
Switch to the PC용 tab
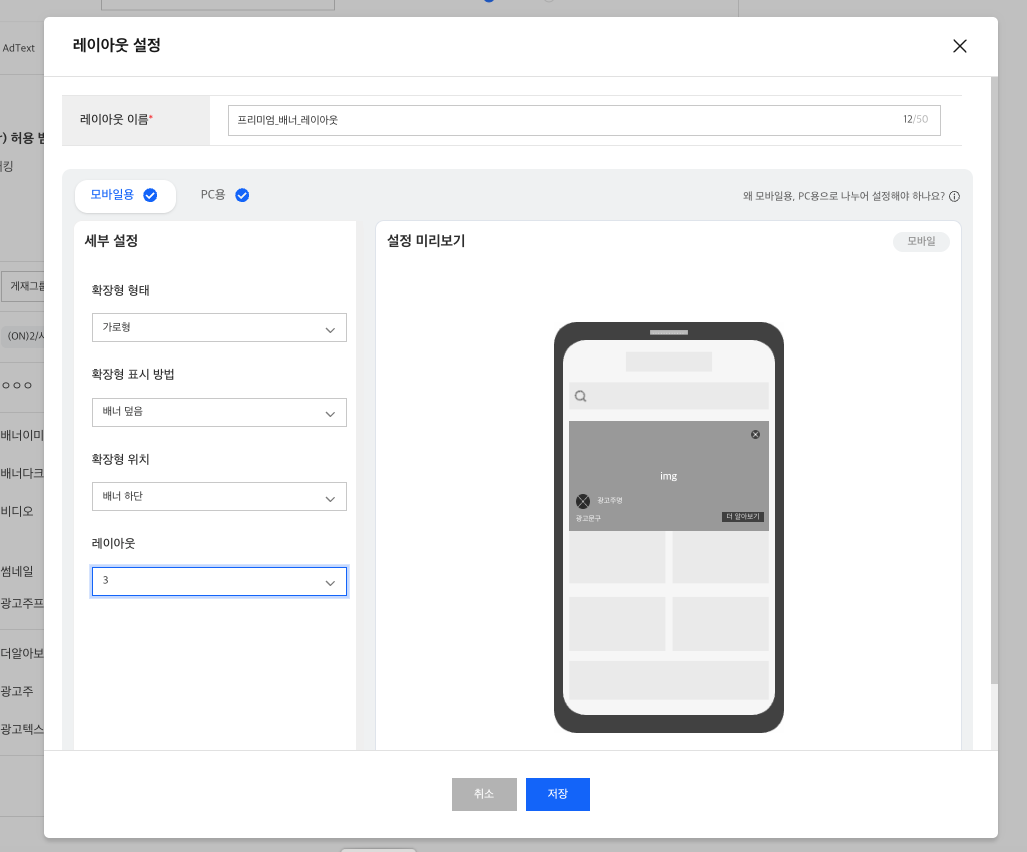(213, 195)
